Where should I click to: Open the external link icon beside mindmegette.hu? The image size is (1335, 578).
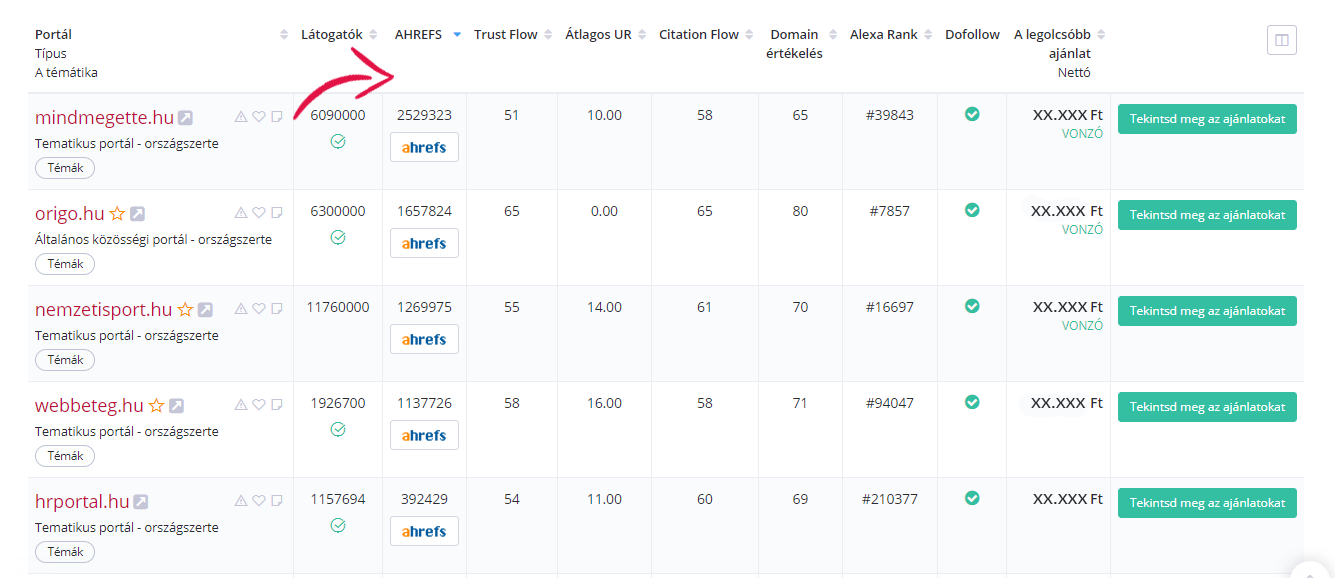point(186,118)
